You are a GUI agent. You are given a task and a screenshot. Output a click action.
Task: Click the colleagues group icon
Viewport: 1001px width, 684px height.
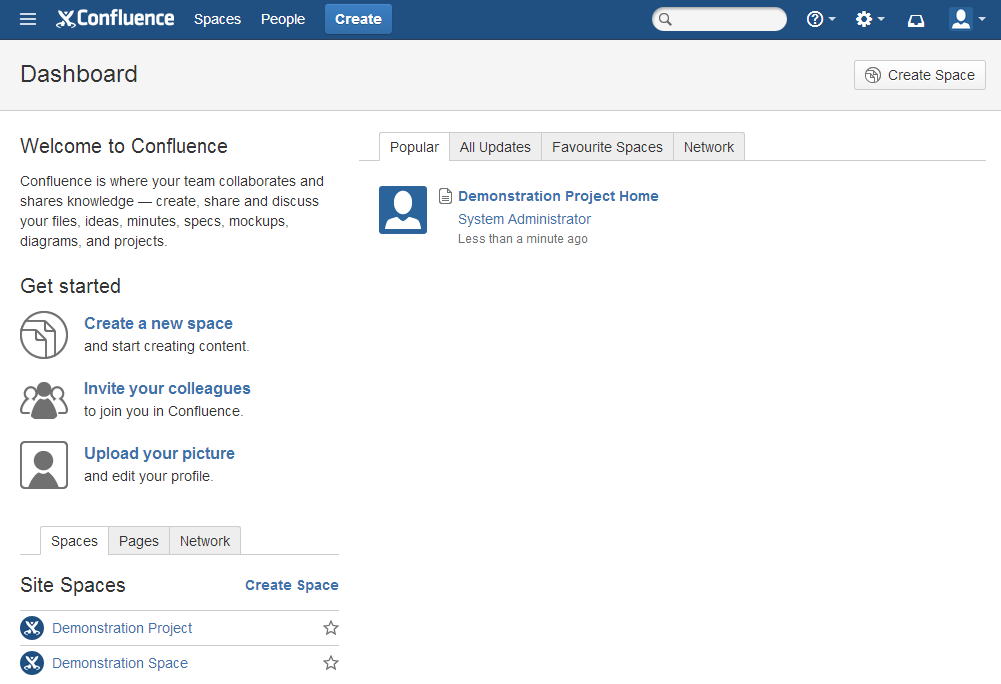(44, 400)
